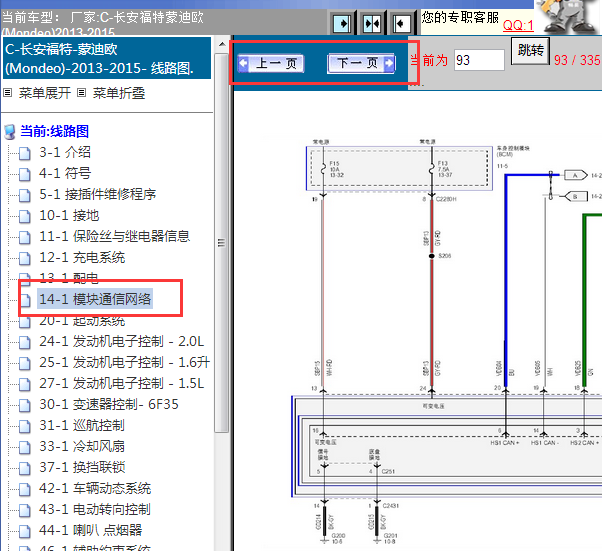The height and width of the screenshot is (551, 602).
Task: Open 27-1 发动机电子控制 - 1.5L section
Action: [121, 383]
